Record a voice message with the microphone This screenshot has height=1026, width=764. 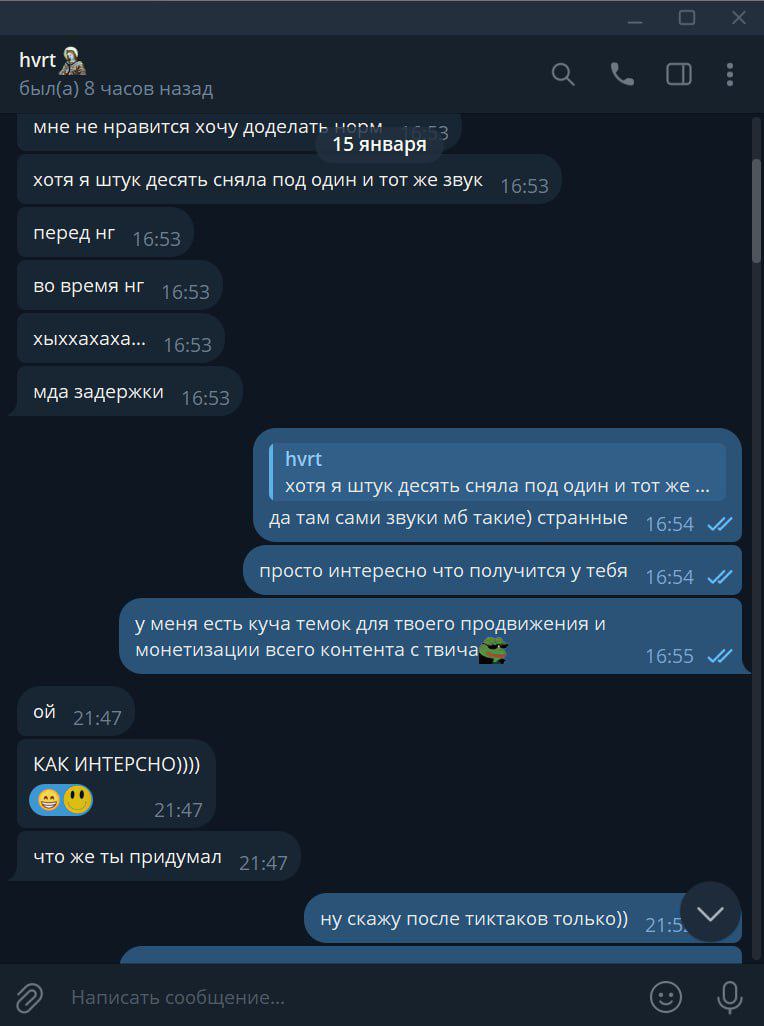729,997
